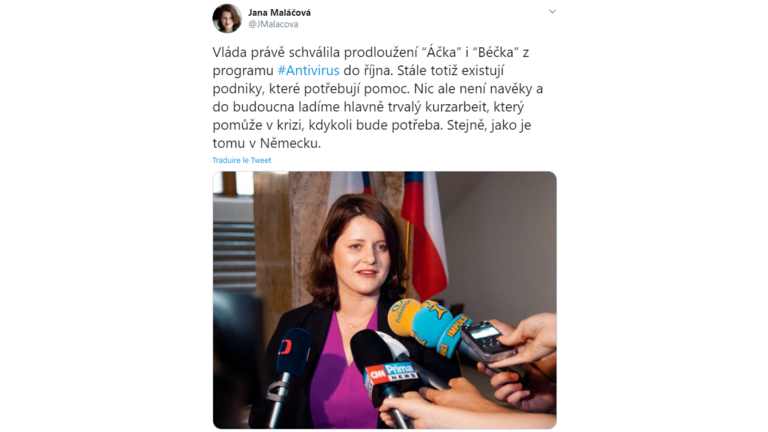Open the @JMalacova handle
This screenshot has width=768, height=432.
click(x=273, y=24)
